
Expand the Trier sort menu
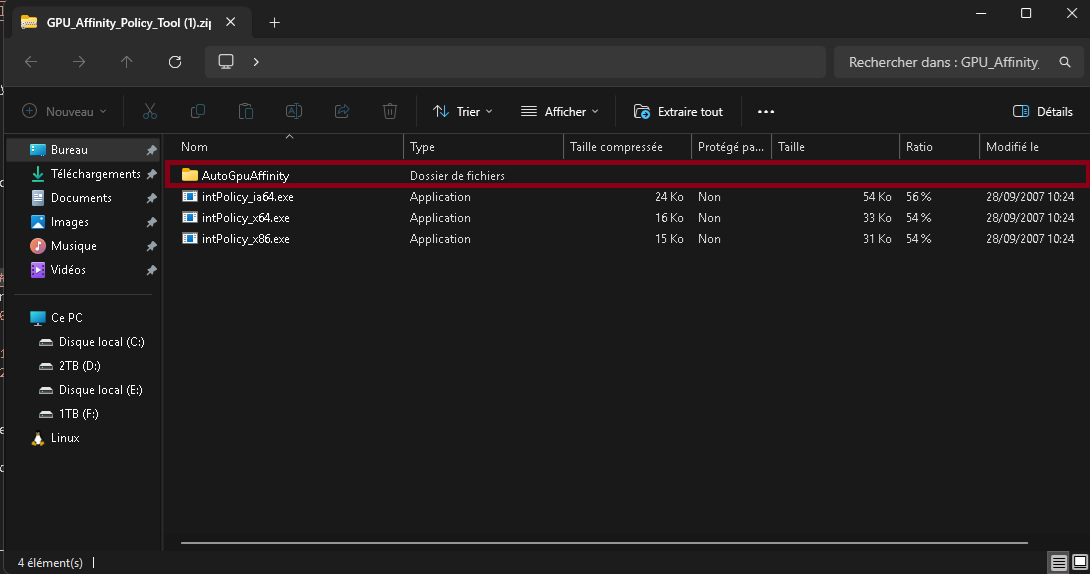click(x=462, y=111)
